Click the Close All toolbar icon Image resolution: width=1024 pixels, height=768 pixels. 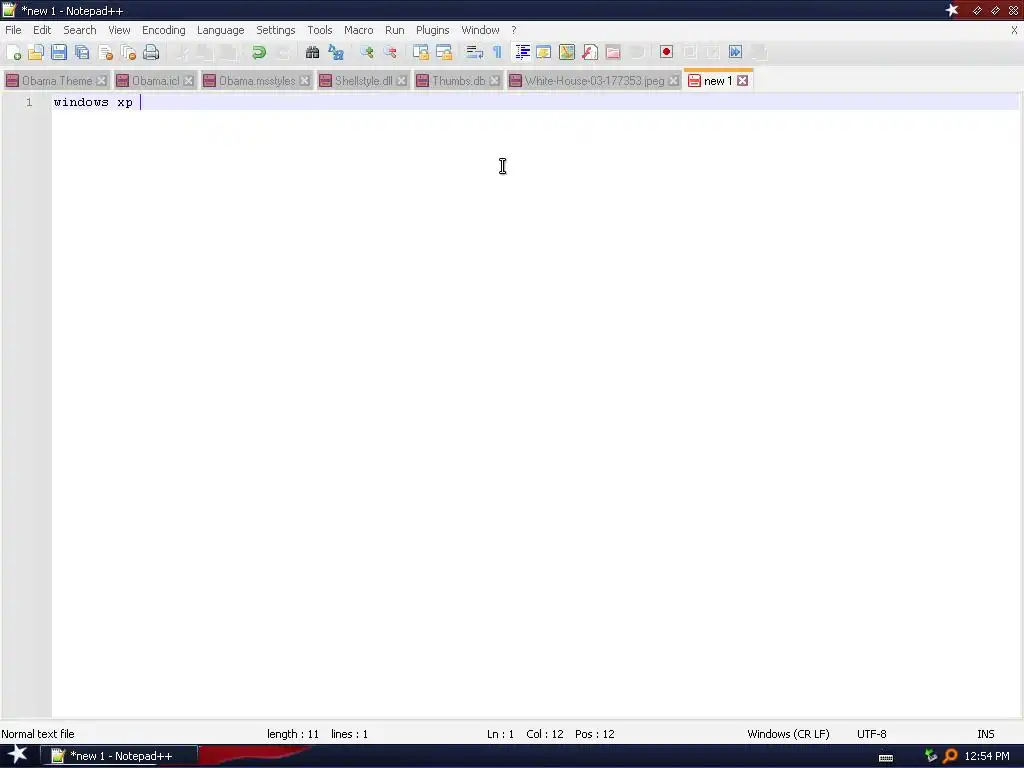pyautogui.click(x=128, y=52)
